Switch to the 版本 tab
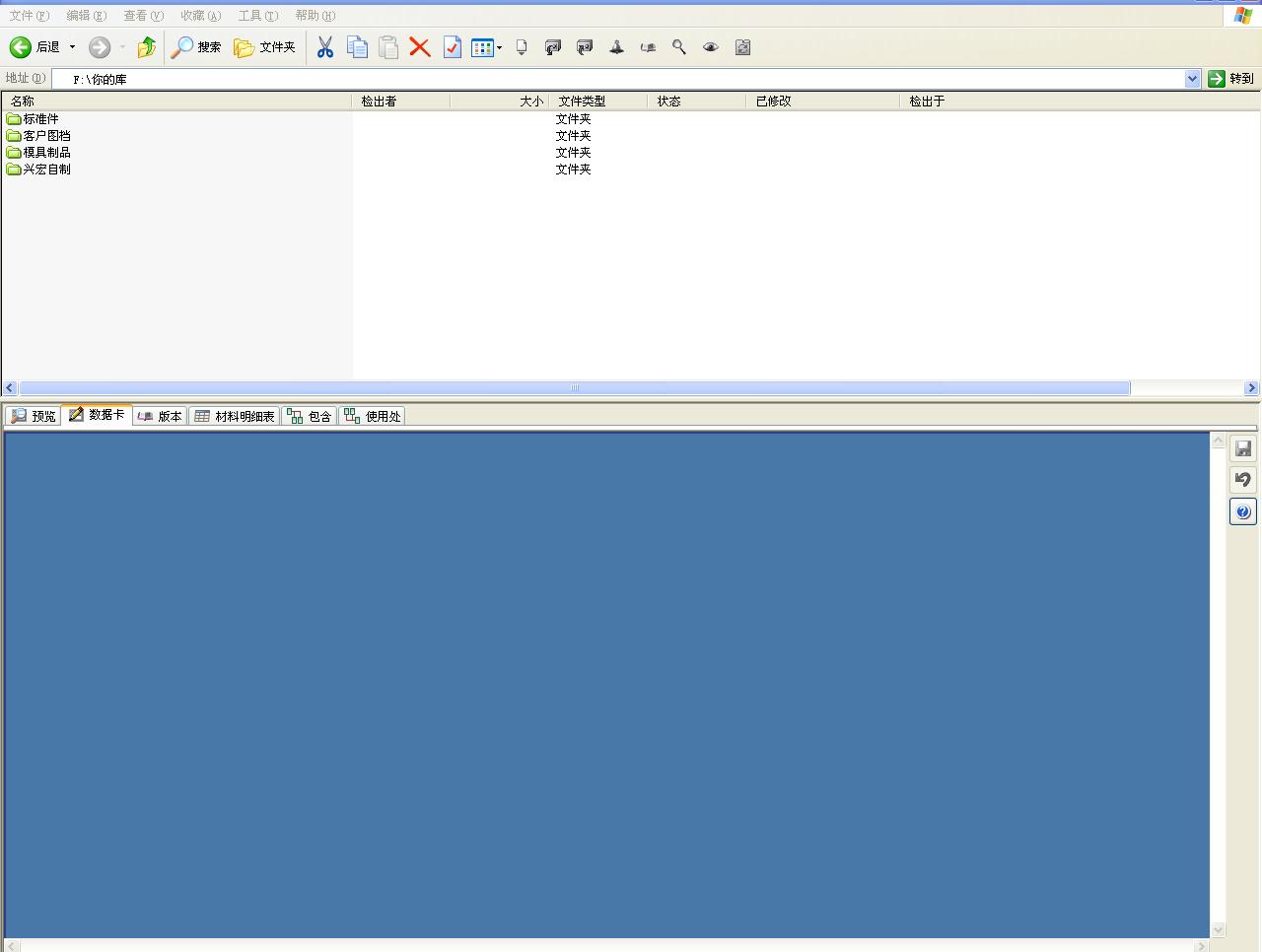1262x952 pixels. (160, 416)
